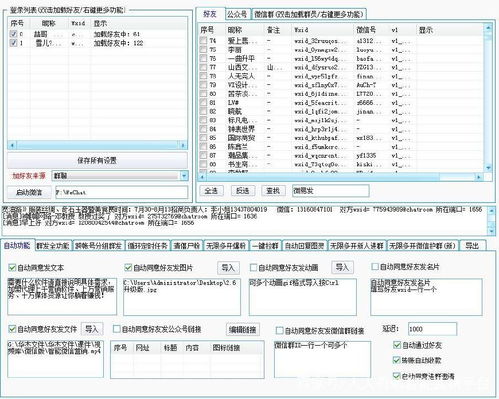Toggle checkbox for login row 0
Screen dimensions: 499x399
[x=13, y=34]
